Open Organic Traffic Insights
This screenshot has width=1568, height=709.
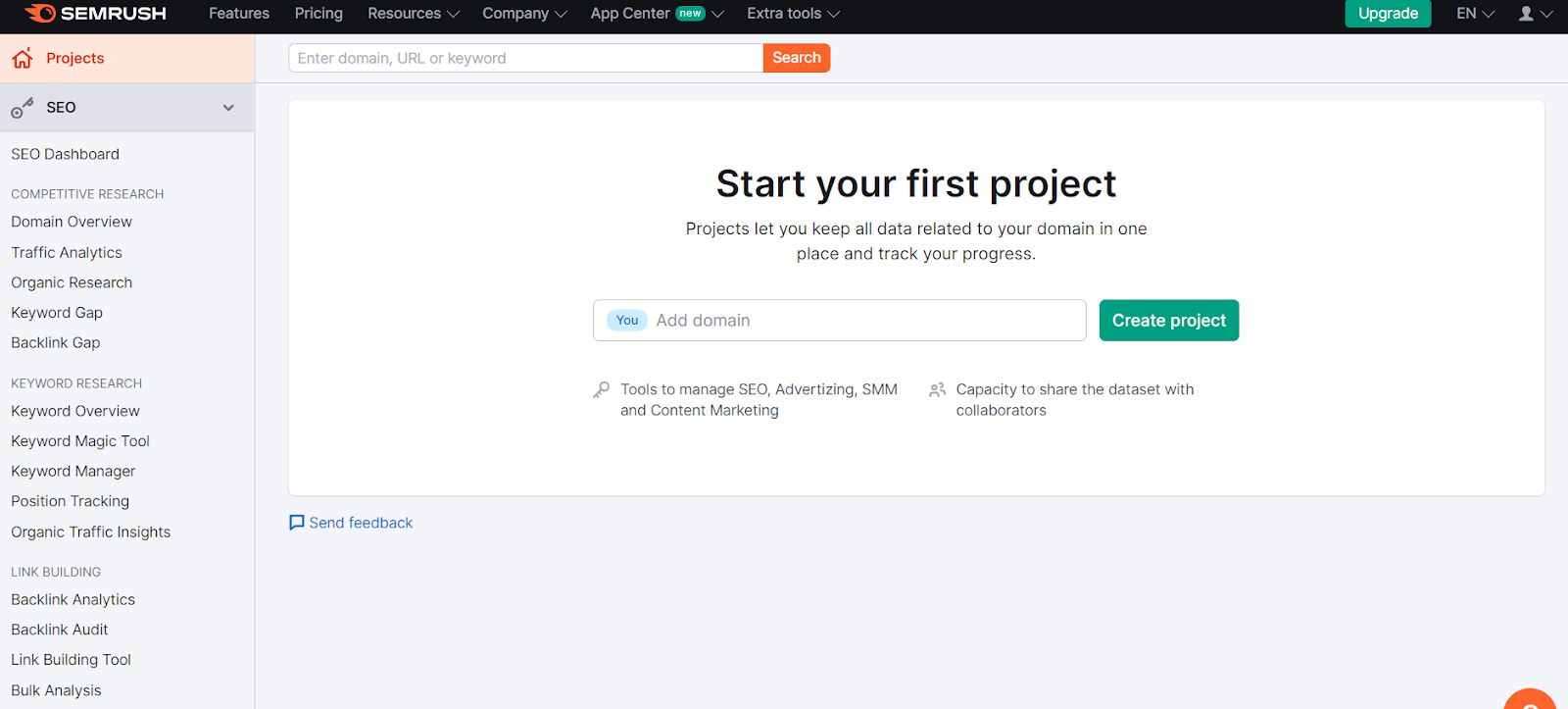(x=91, y=532)
